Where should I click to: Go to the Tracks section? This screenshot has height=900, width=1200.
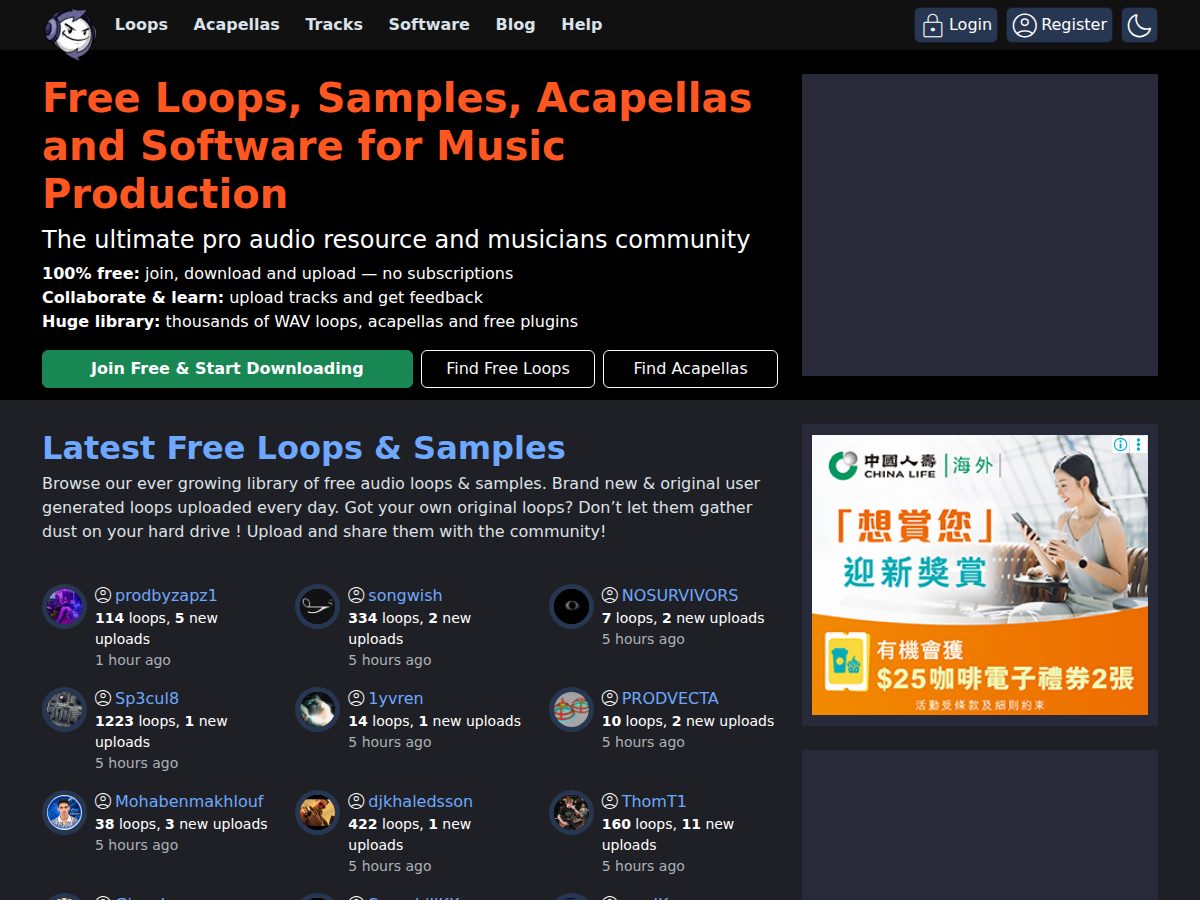[x=334, y=25]
